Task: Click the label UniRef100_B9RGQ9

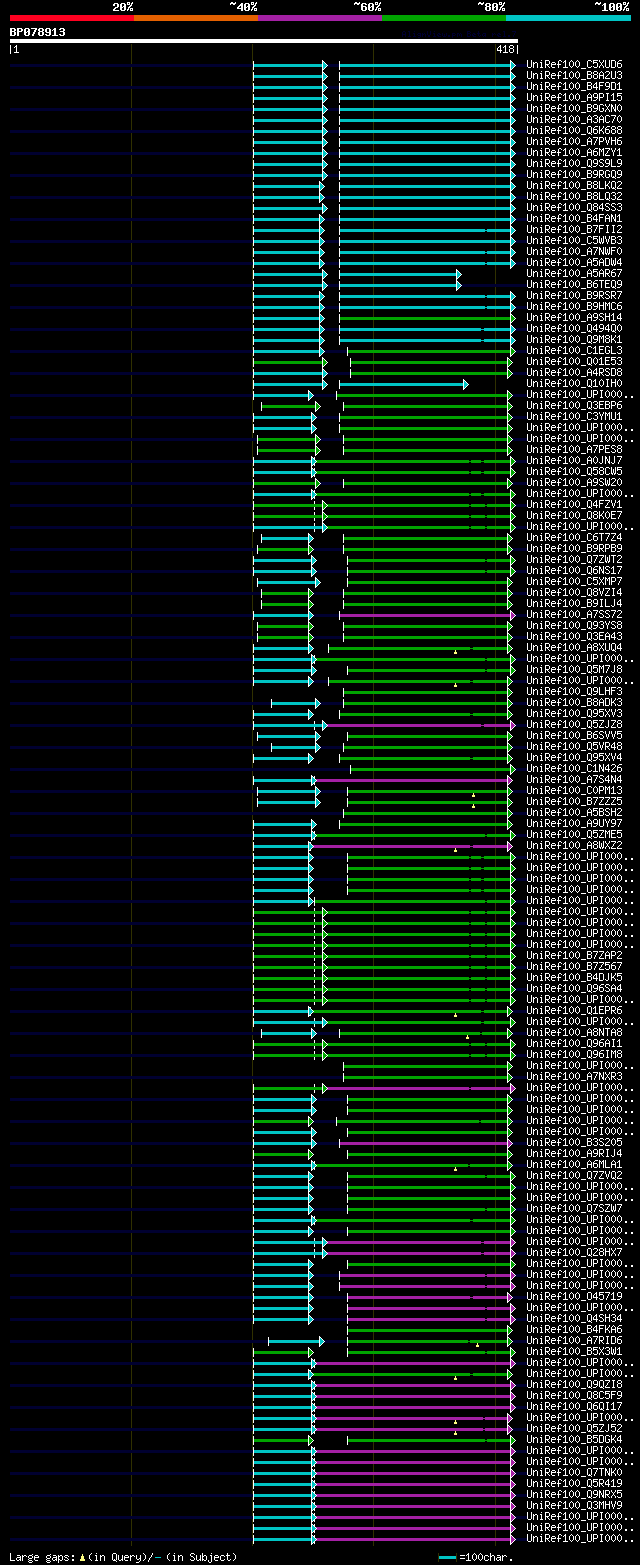Action: point(574,174)
